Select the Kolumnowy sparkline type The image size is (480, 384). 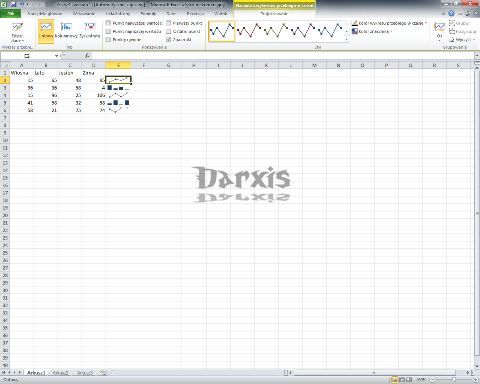click(x=66, y=31)
